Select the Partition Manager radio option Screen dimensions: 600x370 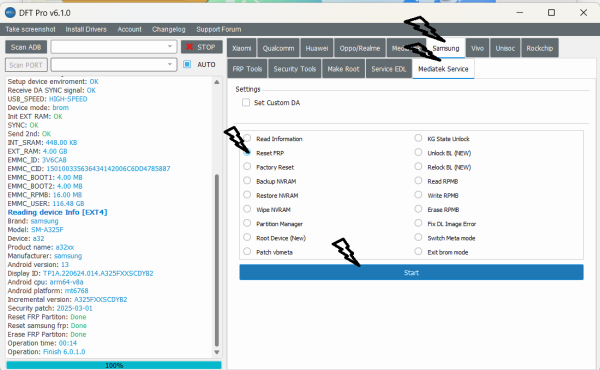[247, 223]
